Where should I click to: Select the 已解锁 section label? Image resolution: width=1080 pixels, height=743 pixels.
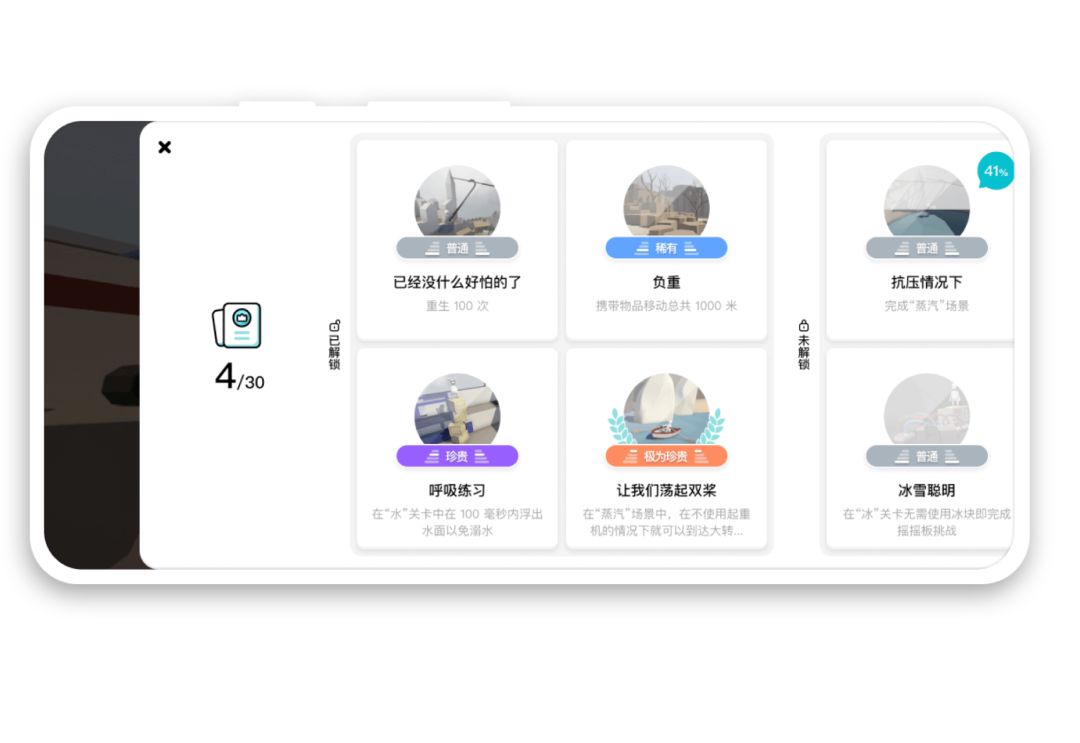pos(334,351)
